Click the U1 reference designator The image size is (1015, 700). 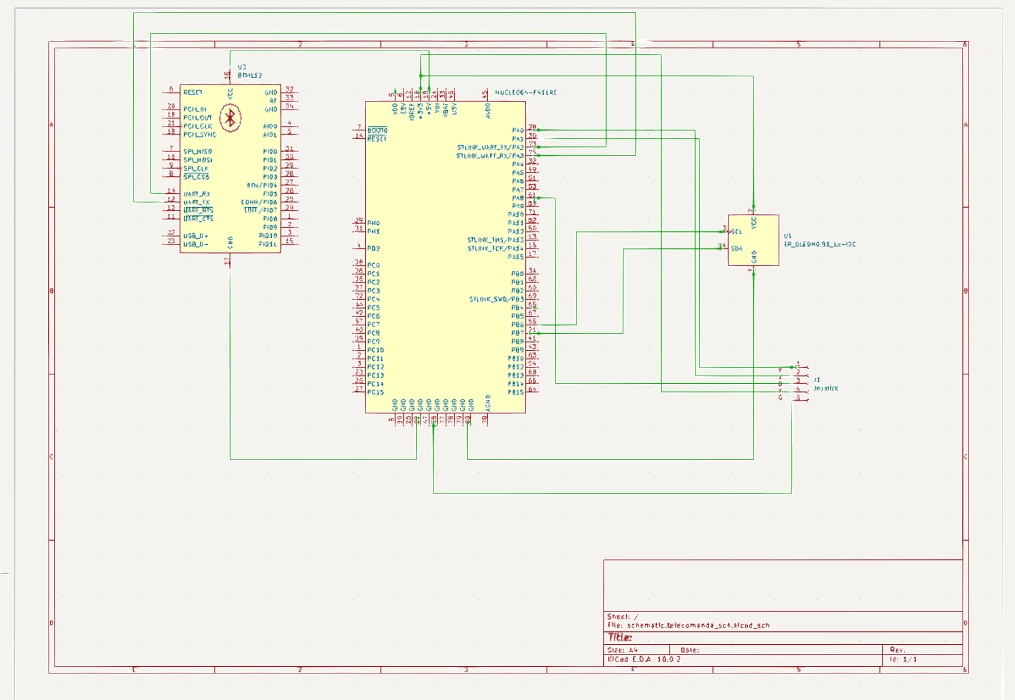(788, 236)
